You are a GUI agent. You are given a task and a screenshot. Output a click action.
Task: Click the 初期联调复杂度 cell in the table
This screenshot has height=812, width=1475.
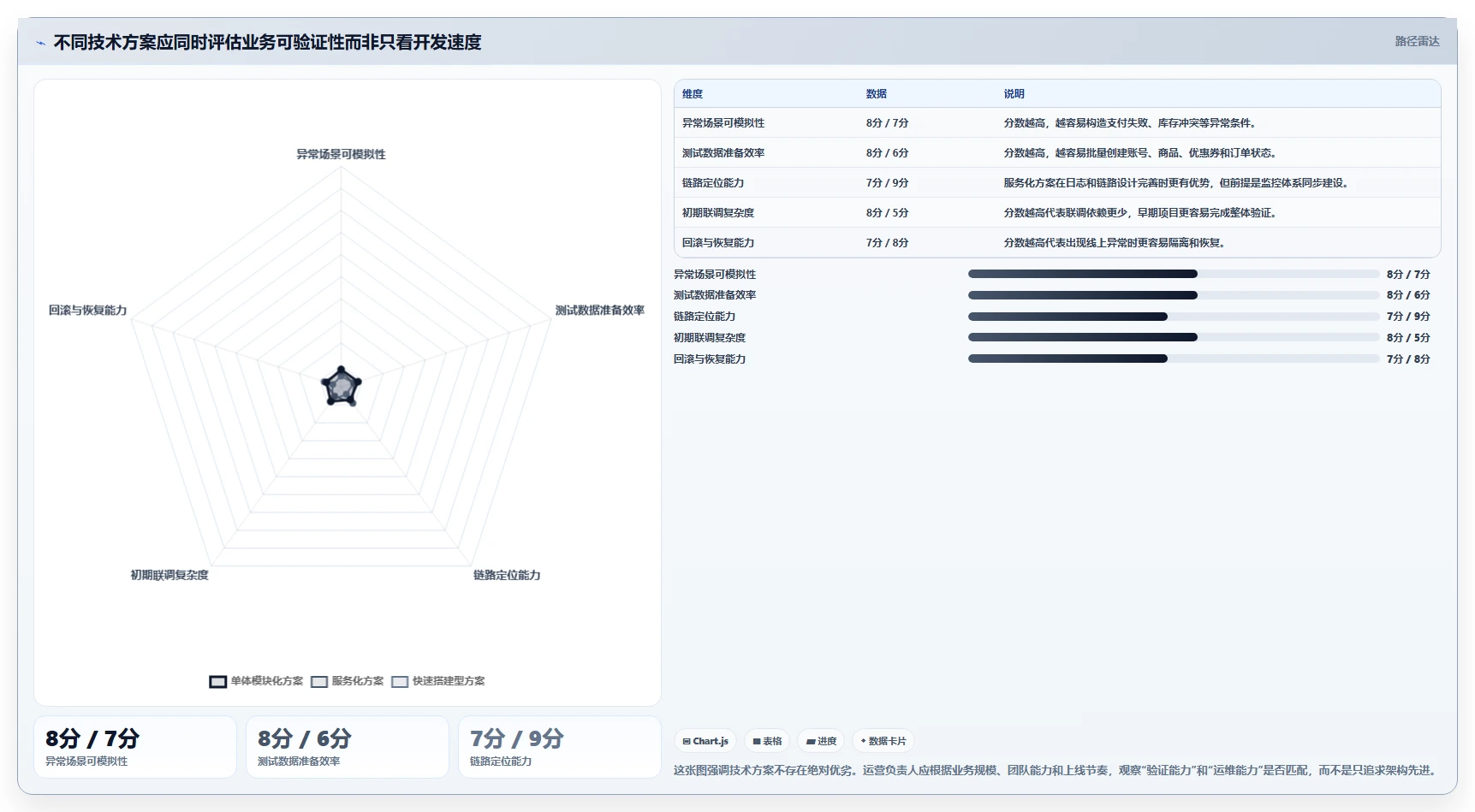pyautogui.click(x=718, y=213)
